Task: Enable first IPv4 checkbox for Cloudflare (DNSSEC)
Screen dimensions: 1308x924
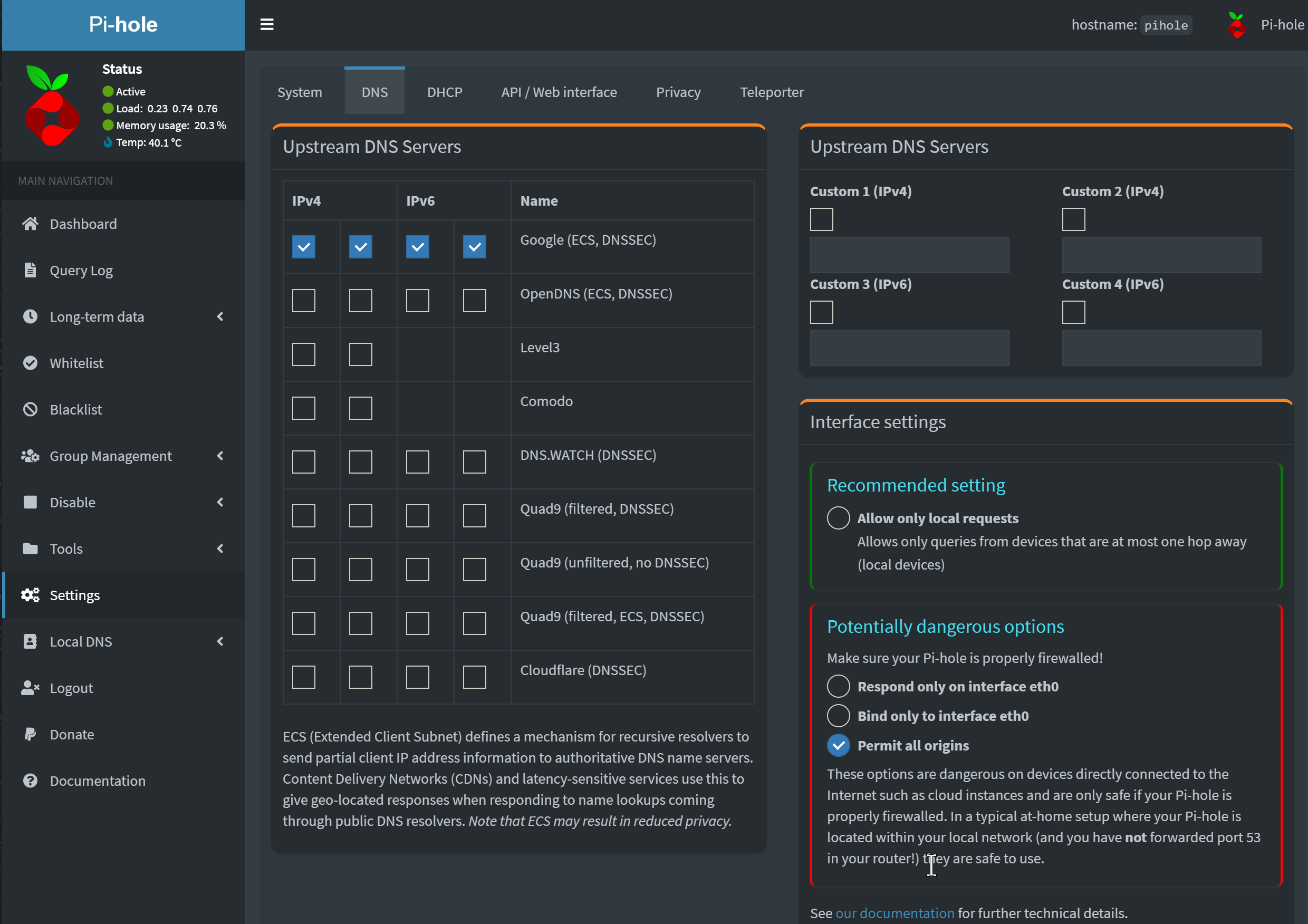Action: [x=304, y=677]
